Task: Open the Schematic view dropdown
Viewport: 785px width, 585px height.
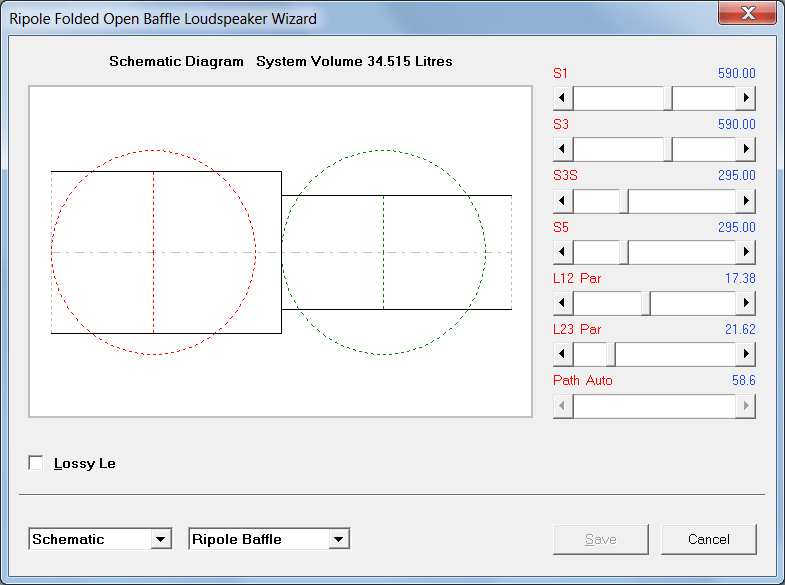Action: 160,539
